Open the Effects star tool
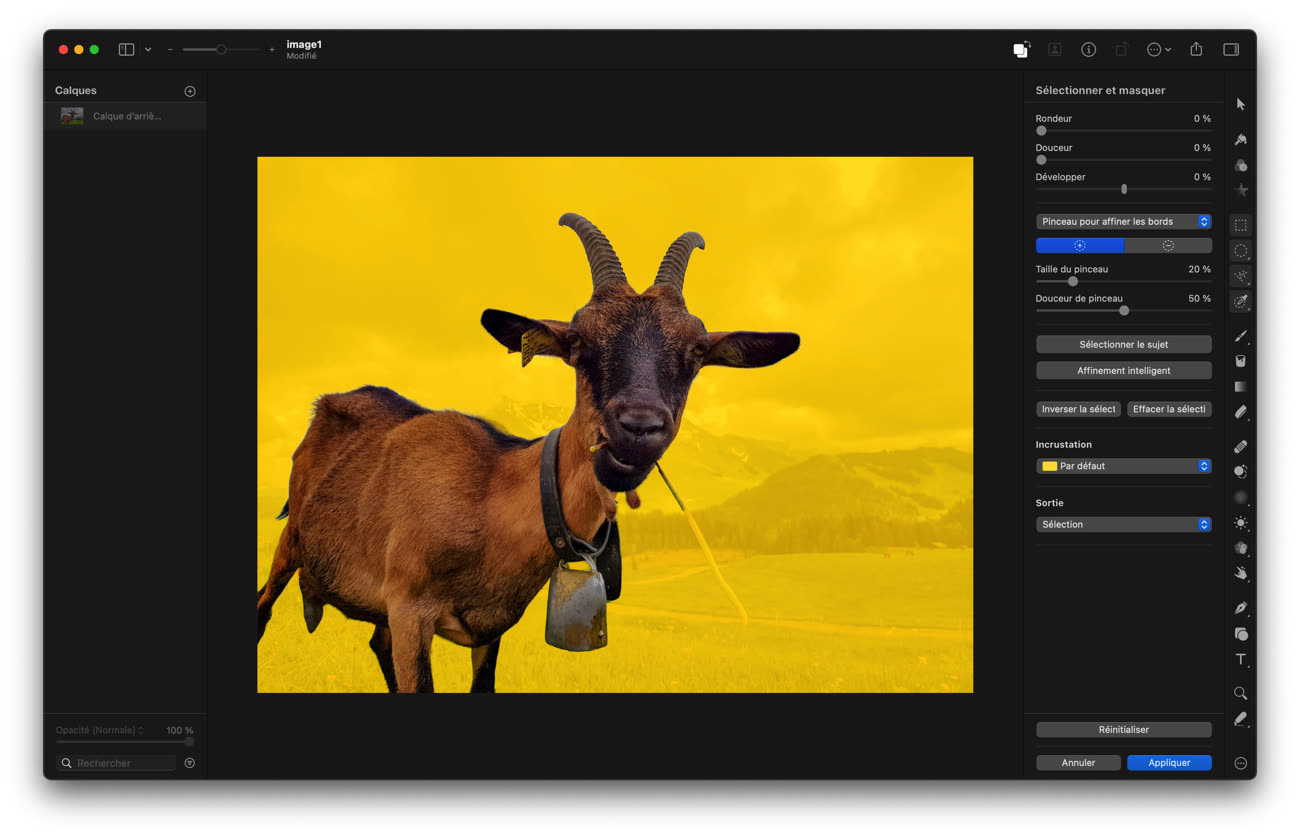The height and width of the screenshot is (837, 1300). coord(1240,190)
